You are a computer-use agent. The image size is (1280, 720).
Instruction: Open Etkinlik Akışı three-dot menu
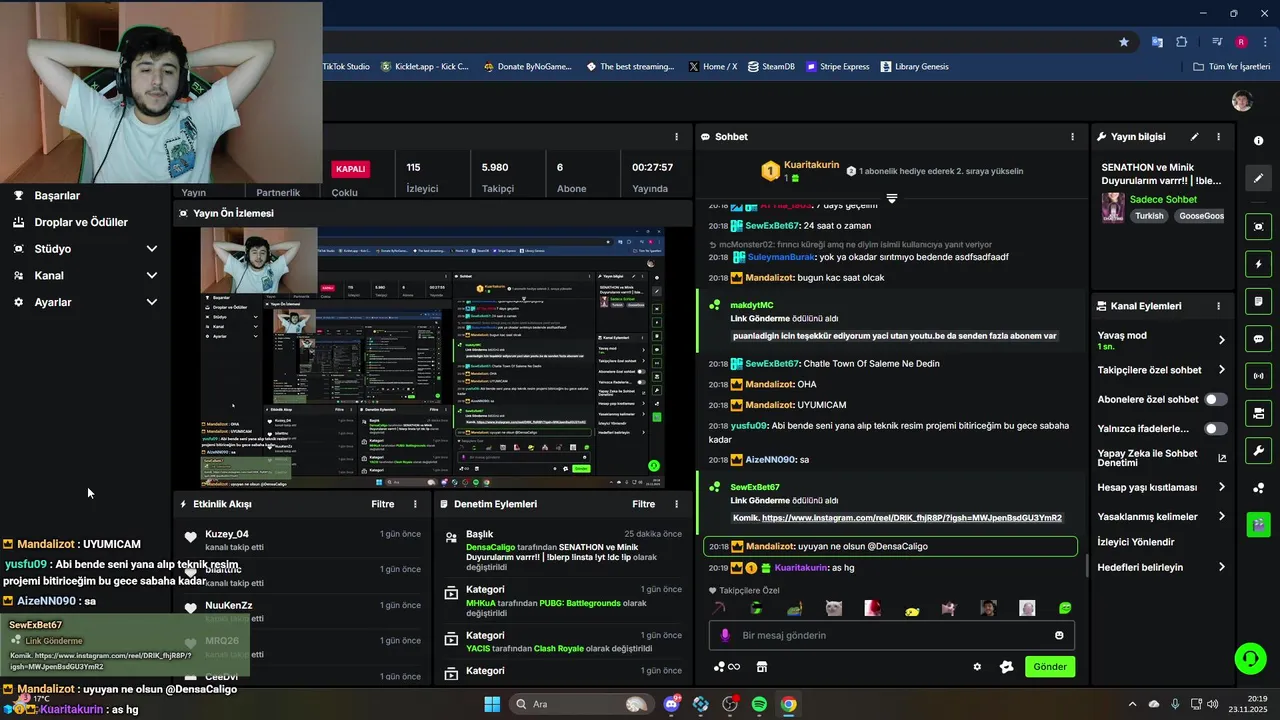tap(416, 504)
